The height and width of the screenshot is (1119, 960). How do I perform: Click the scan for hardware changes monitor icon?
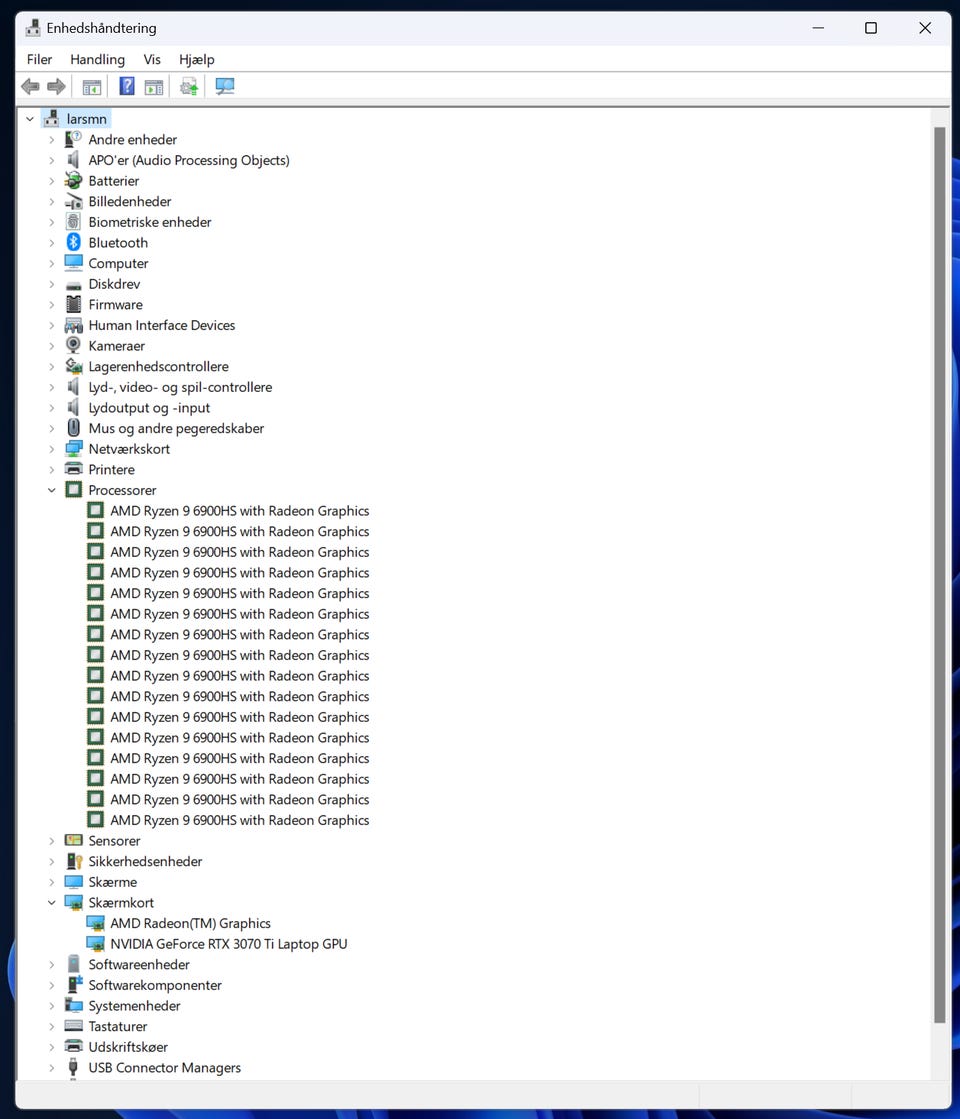225,86
